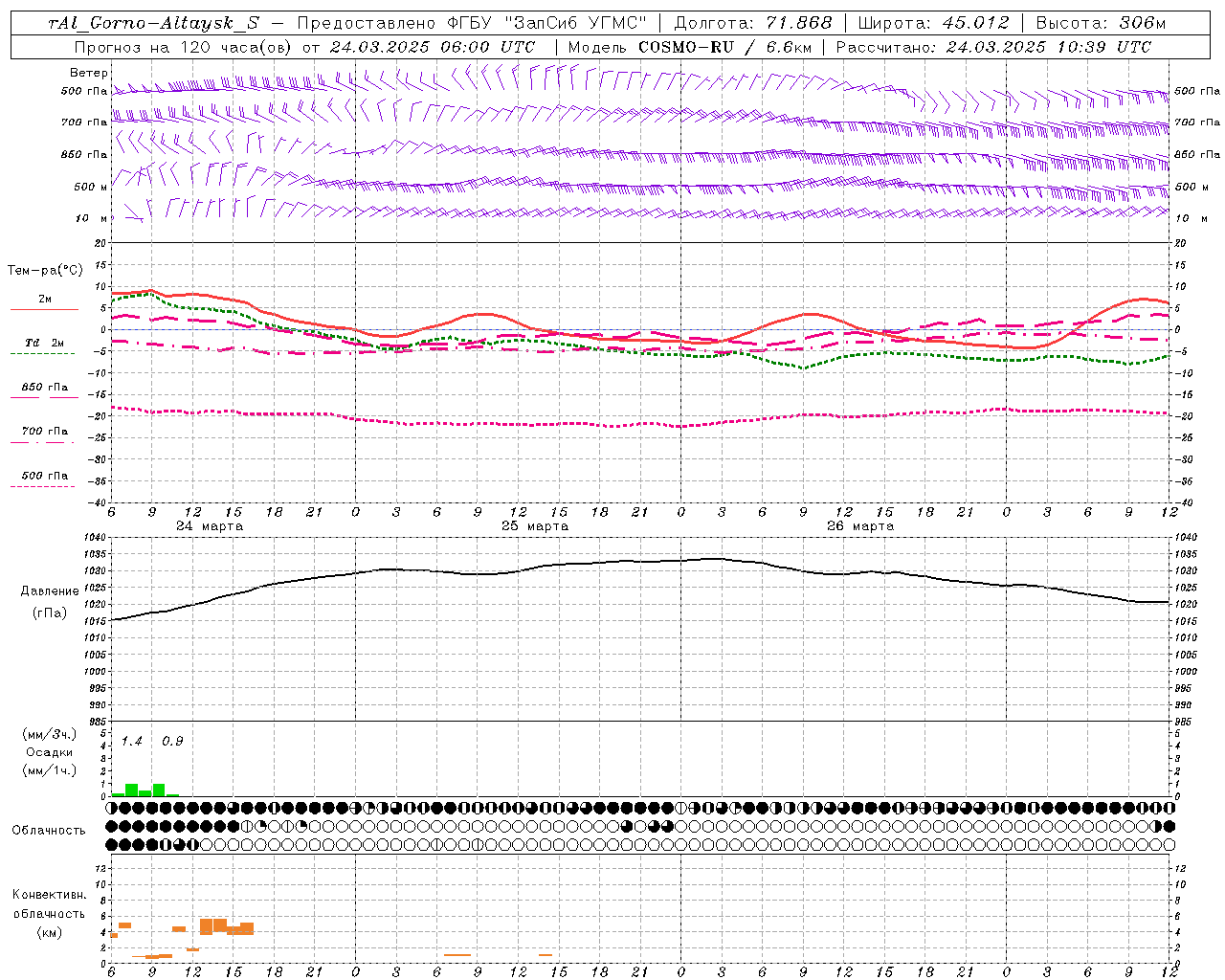Viewport: 1225px width, 980px height.
Task: Select the 'Давление' pressure panel label
Action: coord(50,591)
